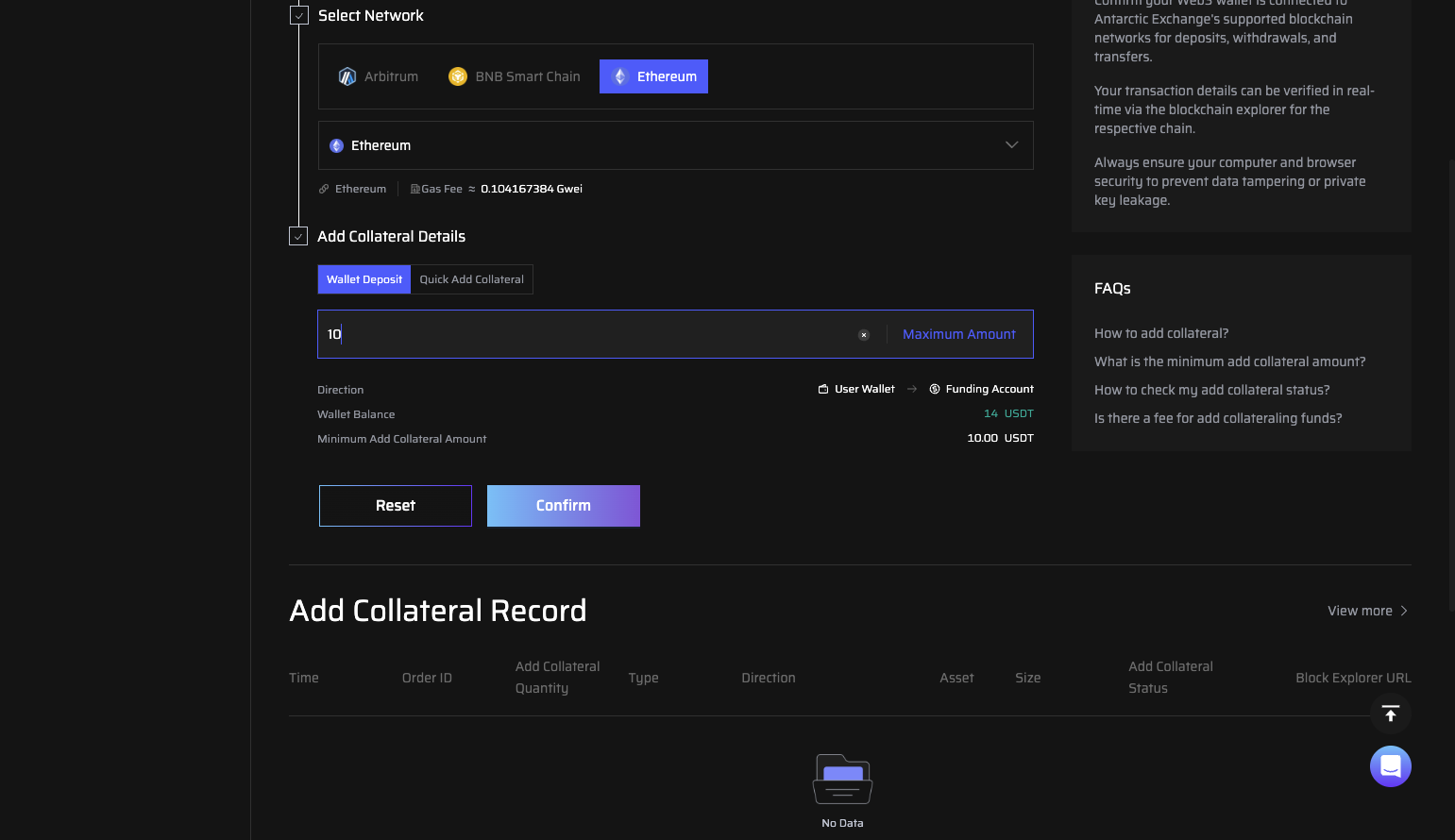
Task: Click the gas fee value 0.104167384 Gwei
Action: [x=532, y=189]
